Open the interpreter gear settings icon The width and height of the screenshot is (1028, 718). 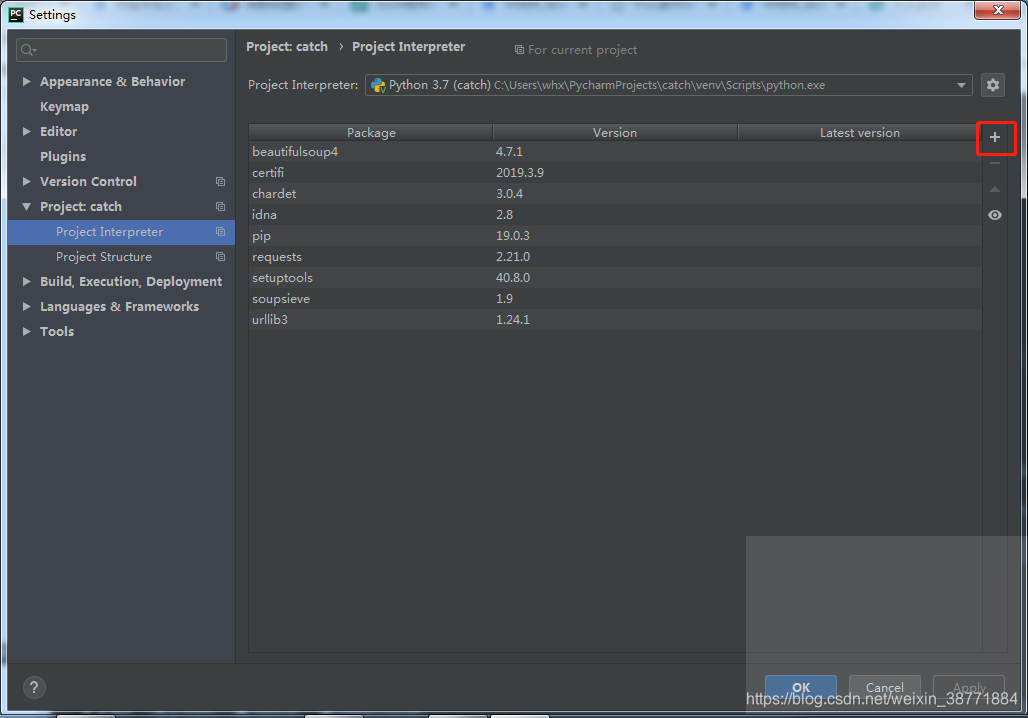tap(993, 85)
